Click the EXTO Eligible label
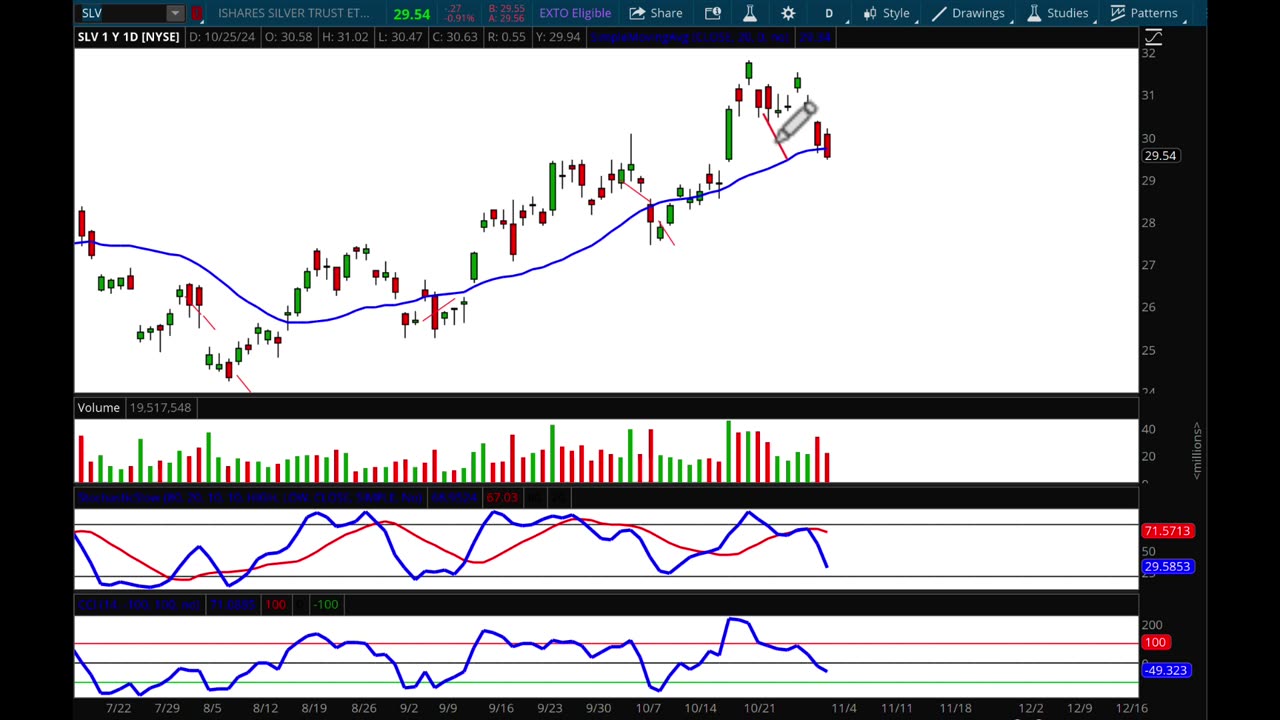Viewport: 1280px width, 720px height. click(x=575, y=13)
